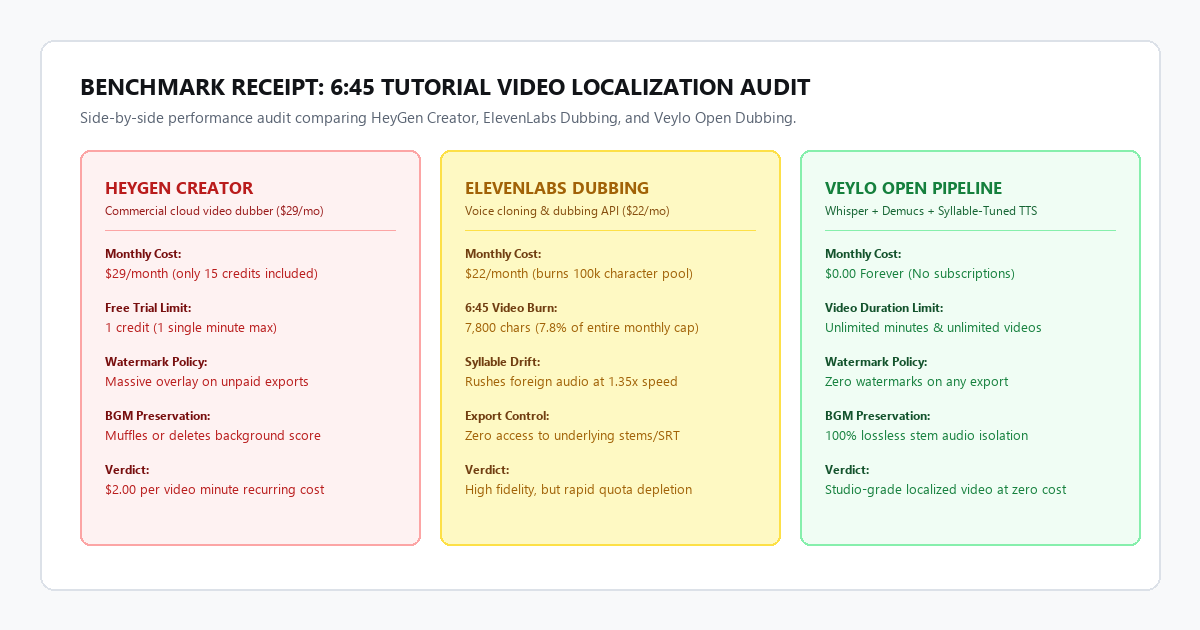This screenshot has height=630, width=1200.
Task: Click the "Syllable Drift:" label
Action: [503, 362]
